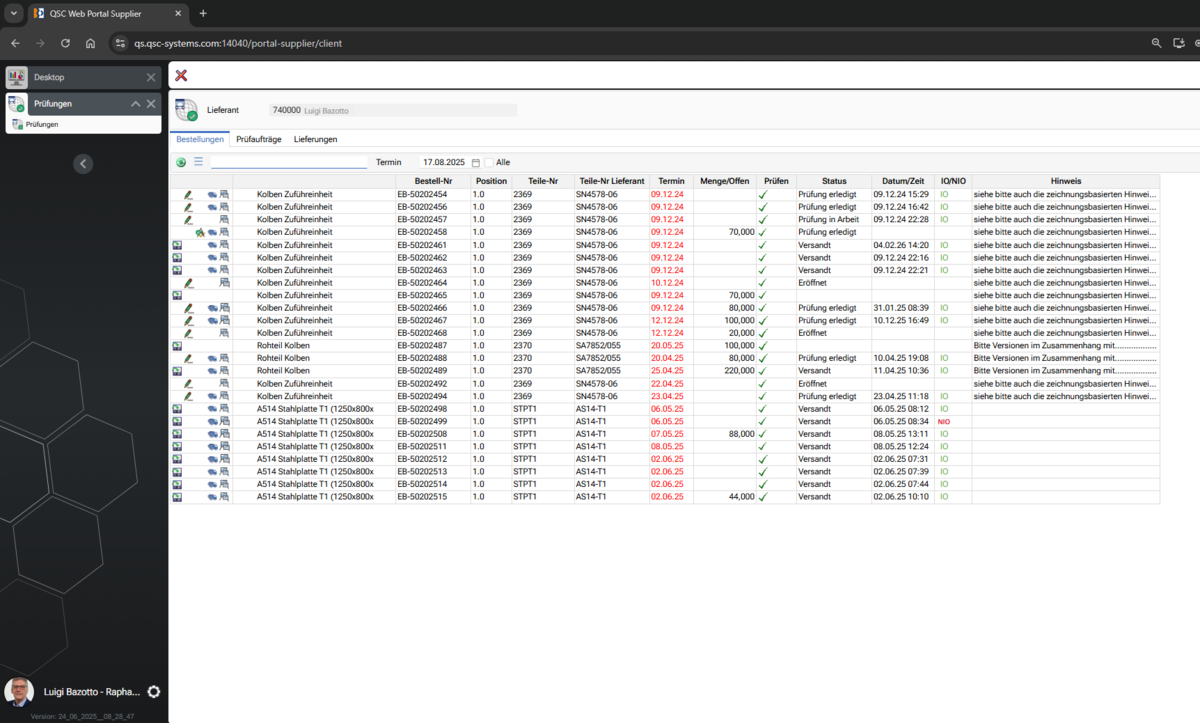Viewport: 1200px width, 723px height.
Task: Collapse the sidebar with left chevron button
Action: 83,164
